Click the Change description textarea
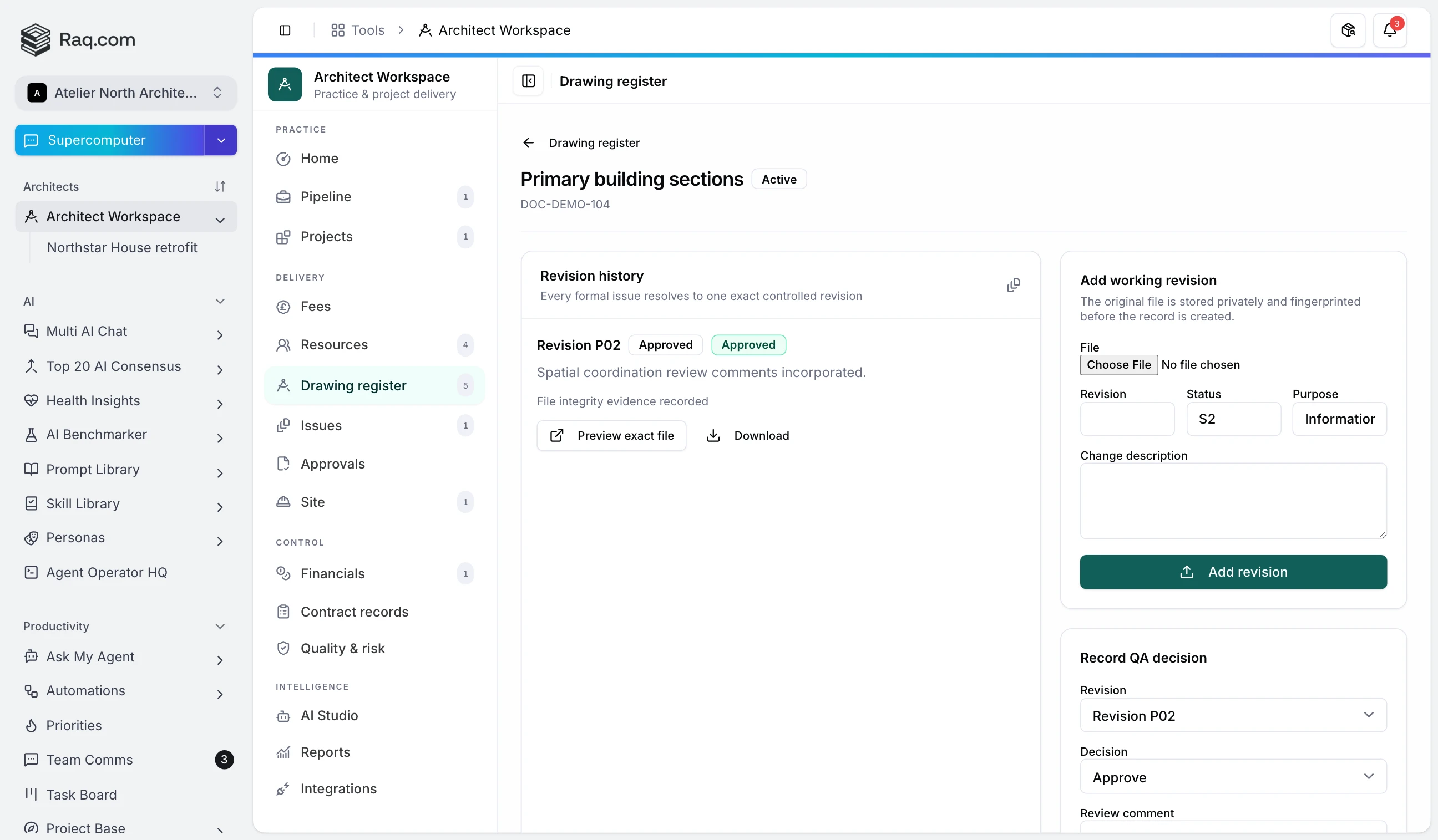Screen dimensions: 1438x840 point(1233,501)
